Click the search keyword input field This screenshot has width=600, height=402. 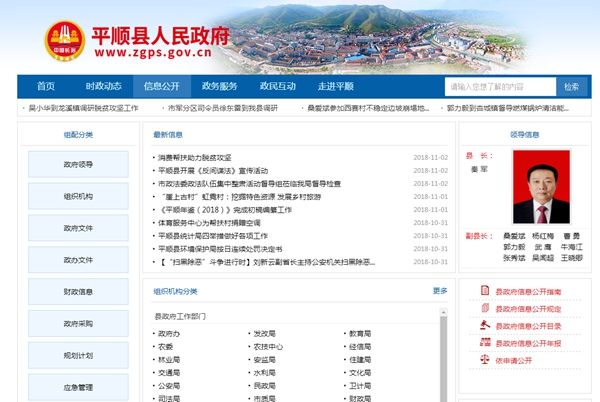point(498,87)
